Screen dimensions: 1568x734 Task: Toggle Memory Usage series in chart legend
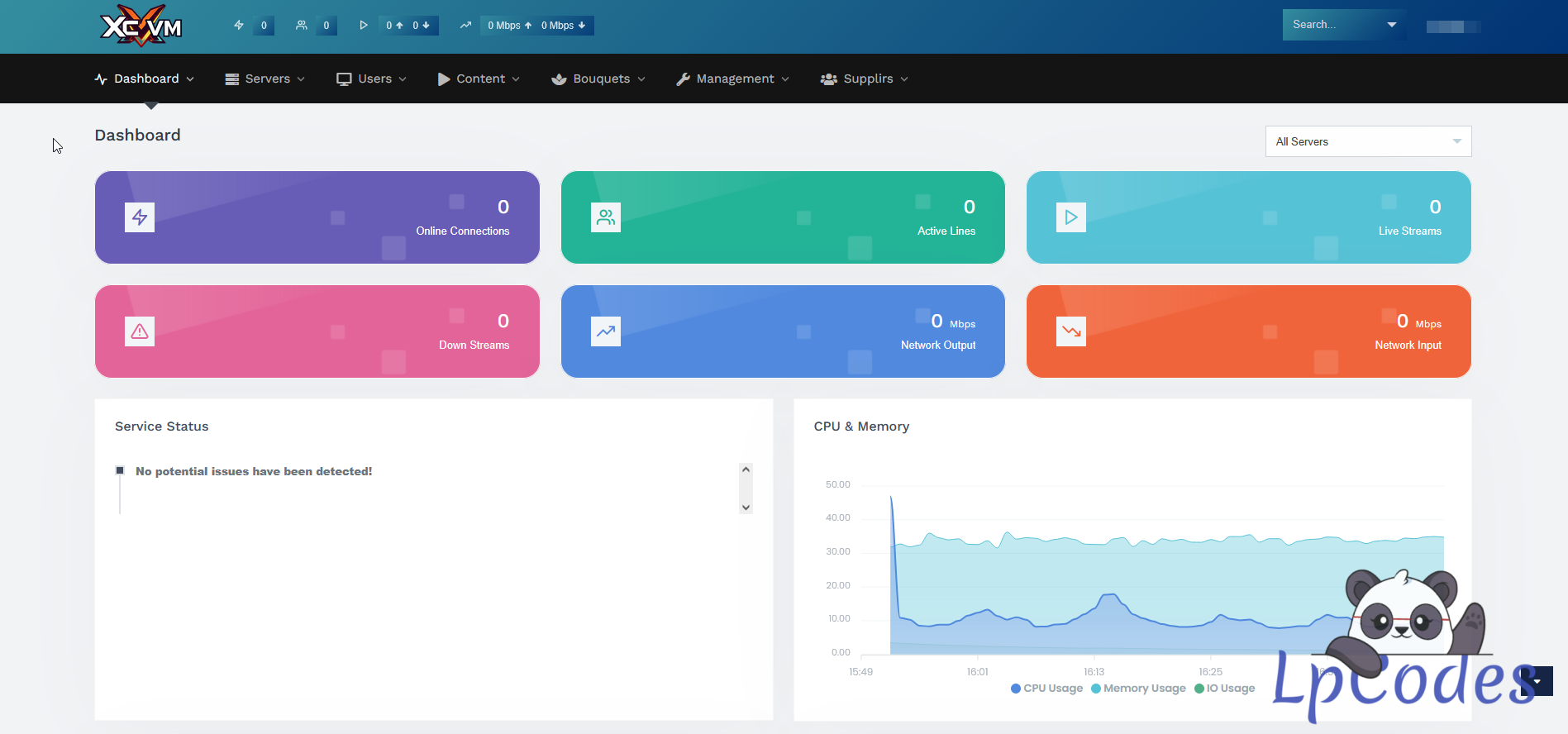[1138, 689]
